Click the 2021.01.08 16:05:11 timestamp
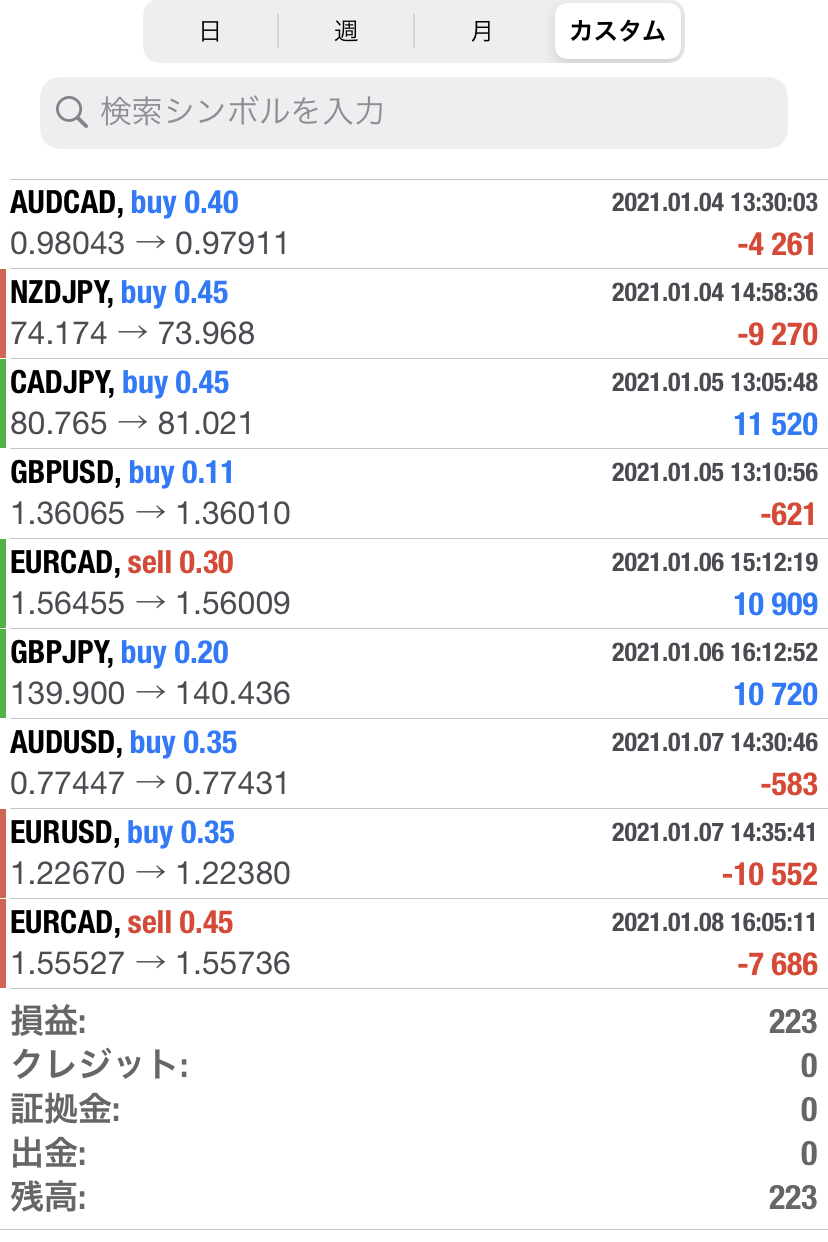Screen dimensions: 828x1242 pyautogui.click(x=715, y=922)
